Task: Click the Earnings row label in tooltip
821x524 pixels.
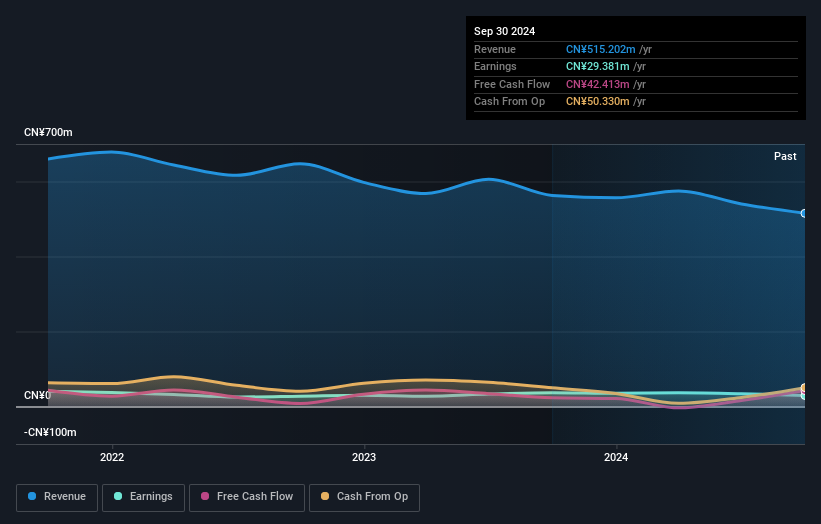Action: (x=495, y=66)
